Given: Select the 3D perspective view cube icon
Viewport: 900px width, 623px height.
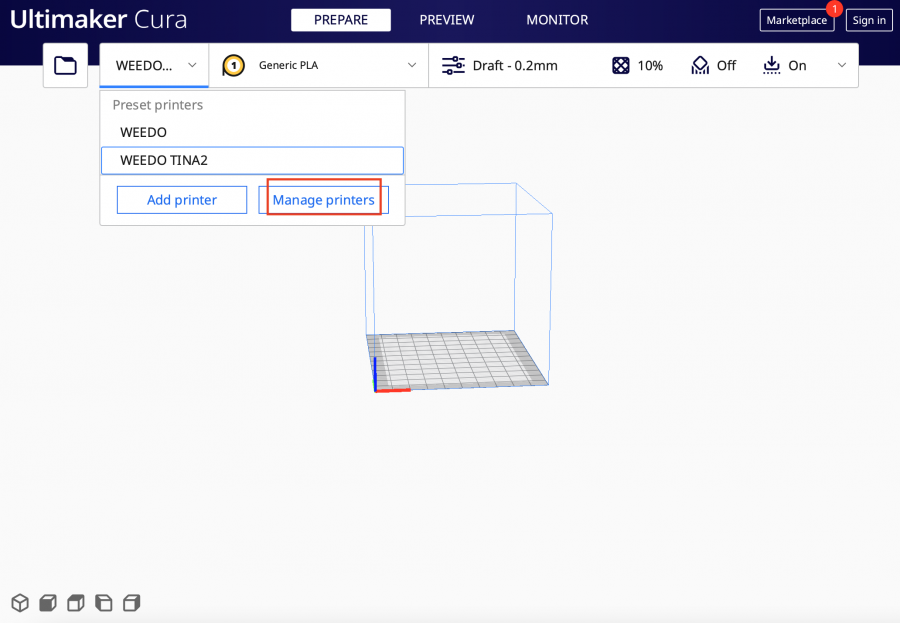Looking at the screenshot, I should (x=20, y=603).
